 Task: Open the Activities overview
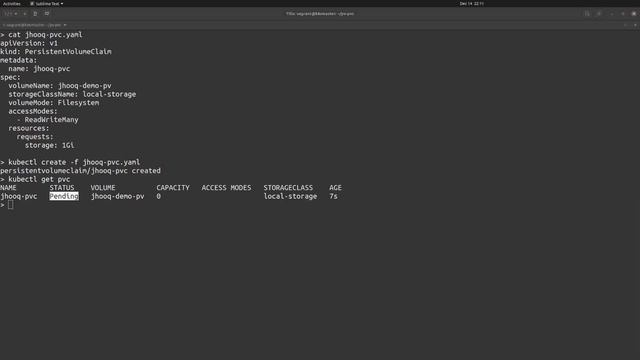(x=11, y=4)
